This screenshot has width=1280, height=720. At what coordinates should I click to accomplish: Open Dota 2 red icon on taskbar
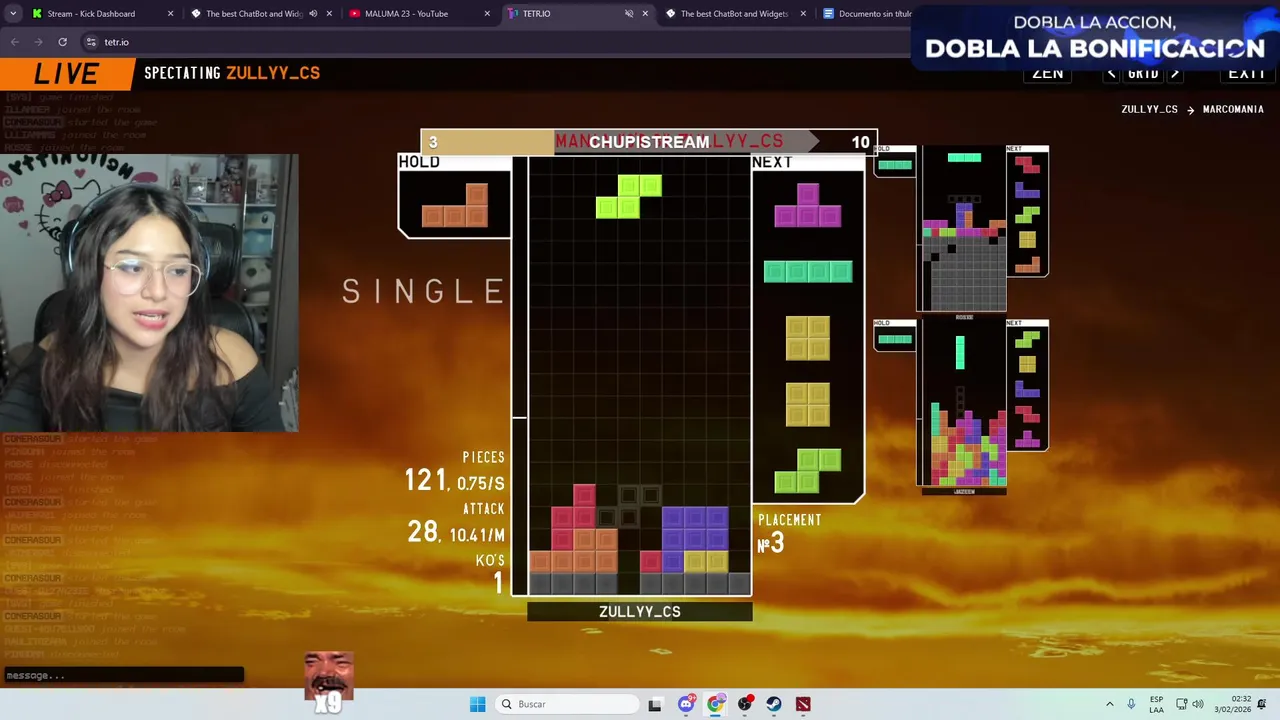[803, 704]
